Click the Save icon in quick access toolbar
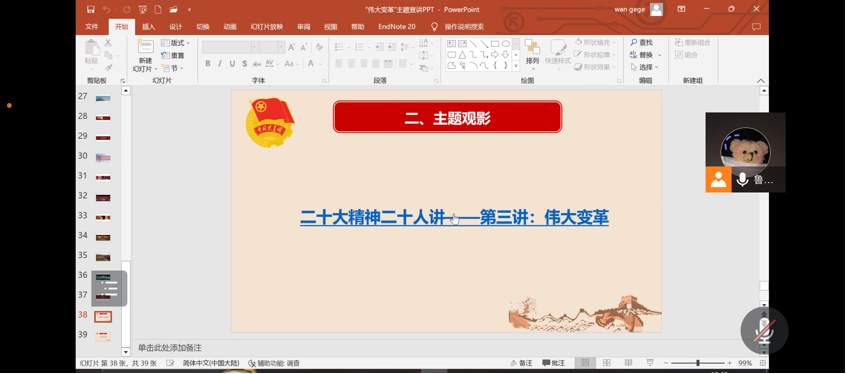846x374 pixels. tap(91, 9)
